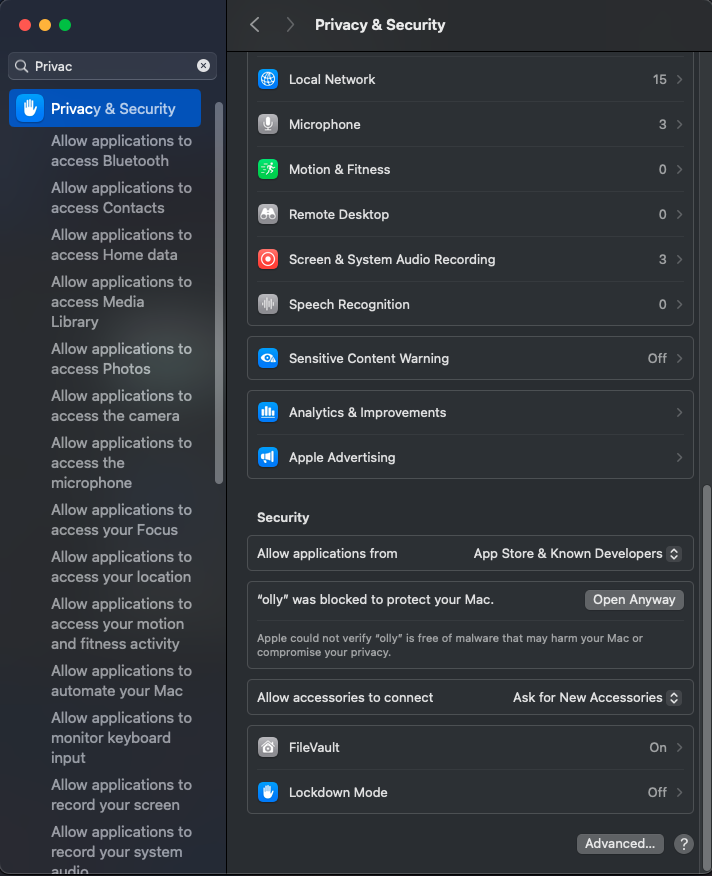
Task: Click the Screen & System Audio Recording label
Action: (392, 259)
